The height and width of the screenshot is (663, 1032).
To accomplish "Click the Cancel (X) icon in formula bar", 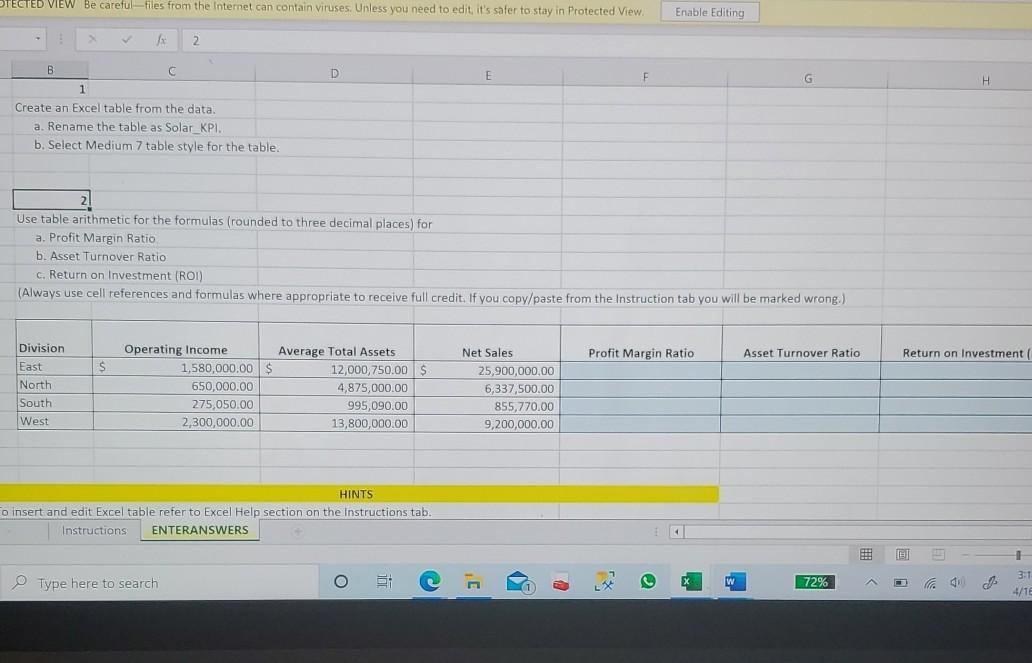I will tap(93, 41).
